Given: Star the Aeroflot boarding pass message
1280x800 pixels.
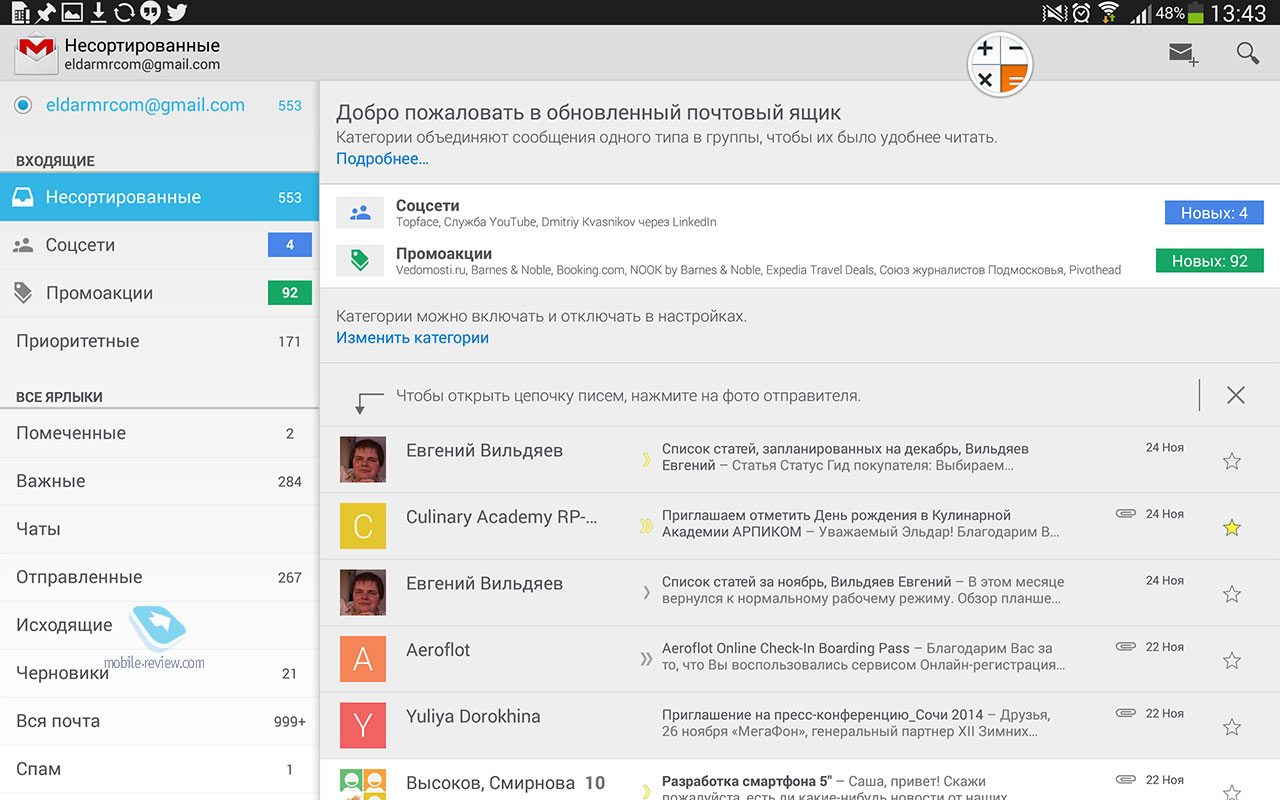Looking at the screenshot, I should 1232,660.
